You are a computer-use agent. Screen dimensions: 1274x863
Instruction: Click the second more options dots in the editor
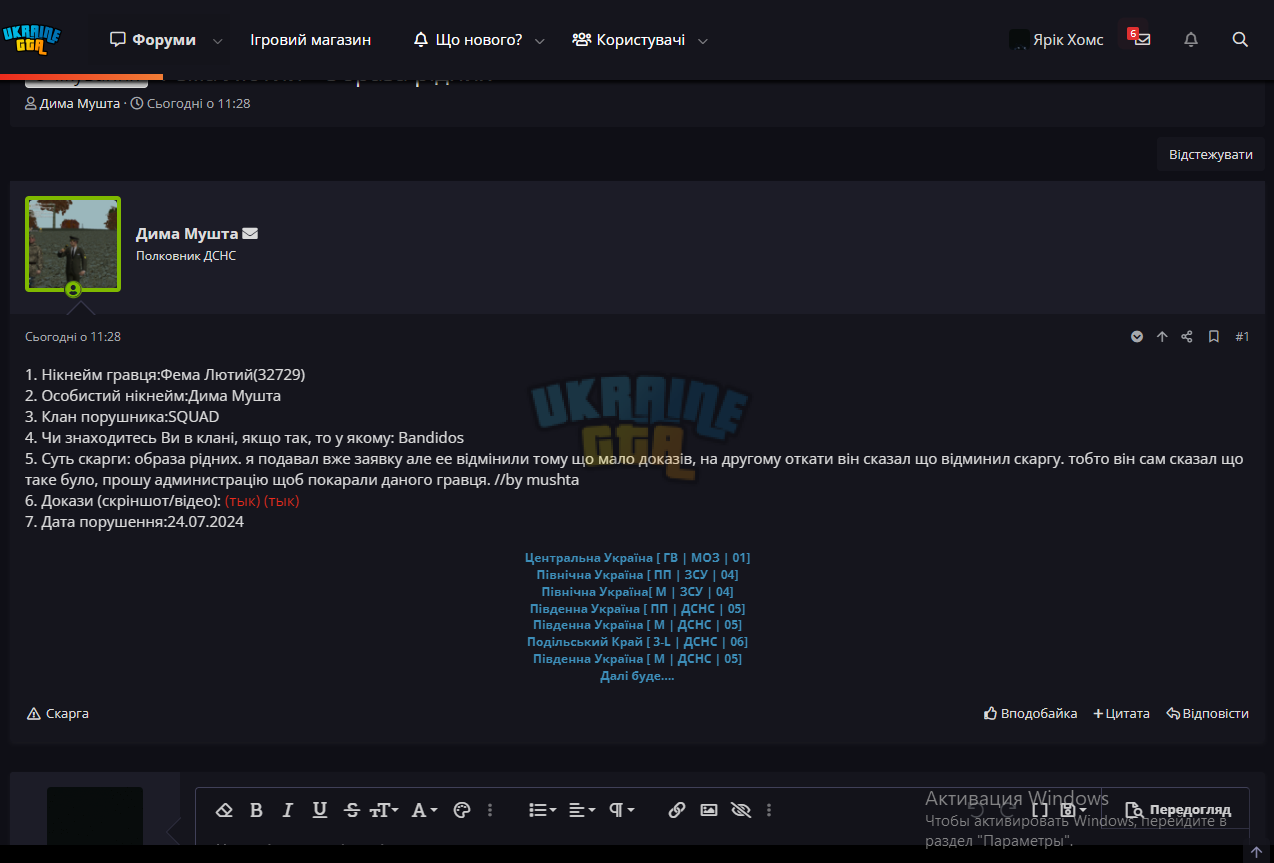click(768, 810)
